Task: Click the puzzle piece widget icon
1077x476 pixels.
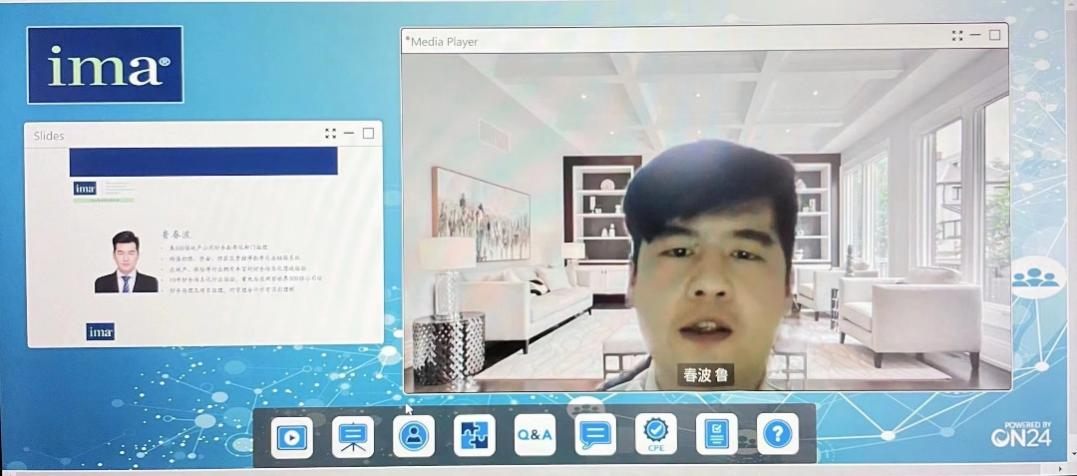Action: click(475, 435)
